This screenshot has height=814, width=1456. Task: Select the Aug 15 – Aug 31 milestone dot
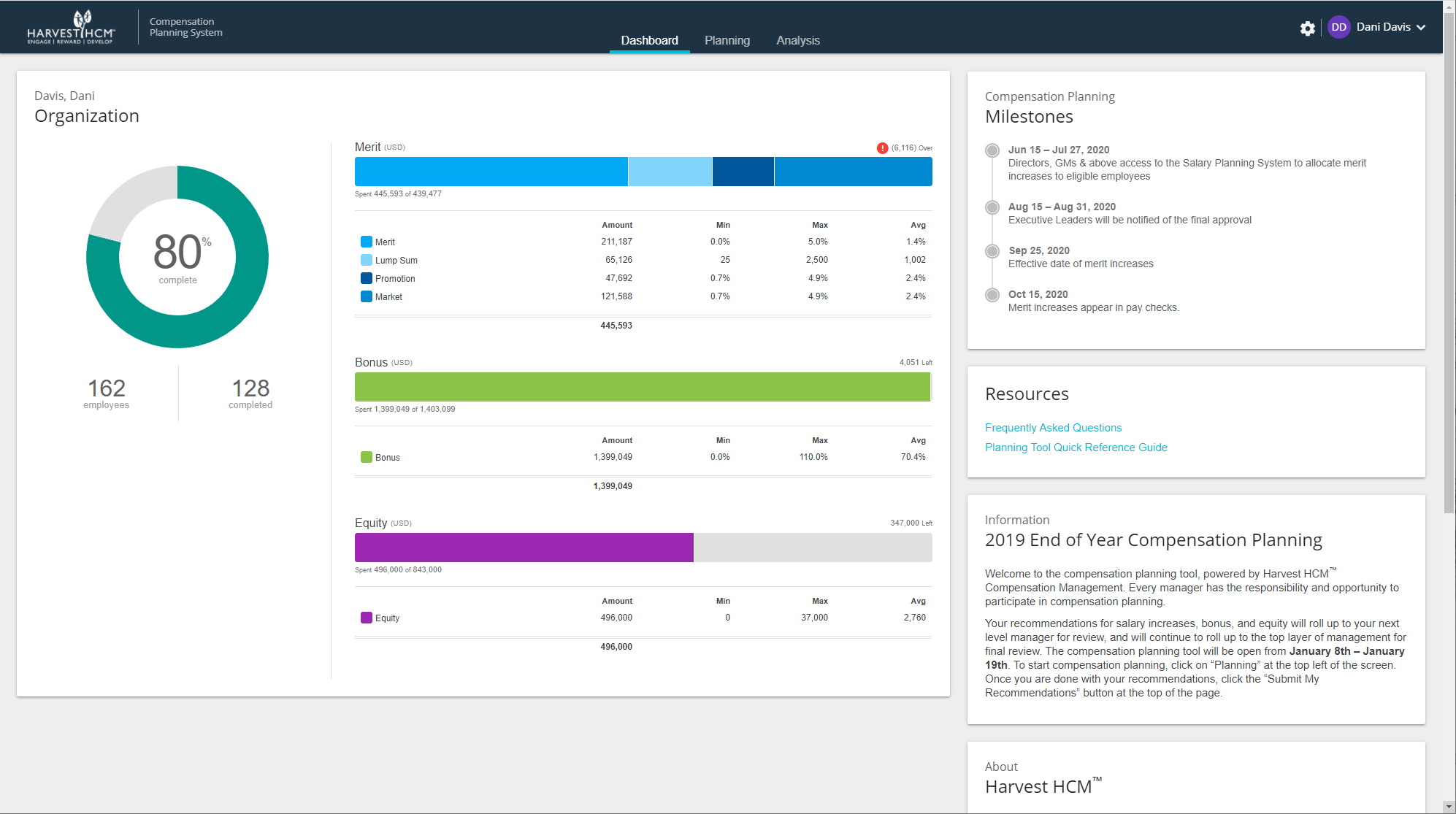pos(992,207)
